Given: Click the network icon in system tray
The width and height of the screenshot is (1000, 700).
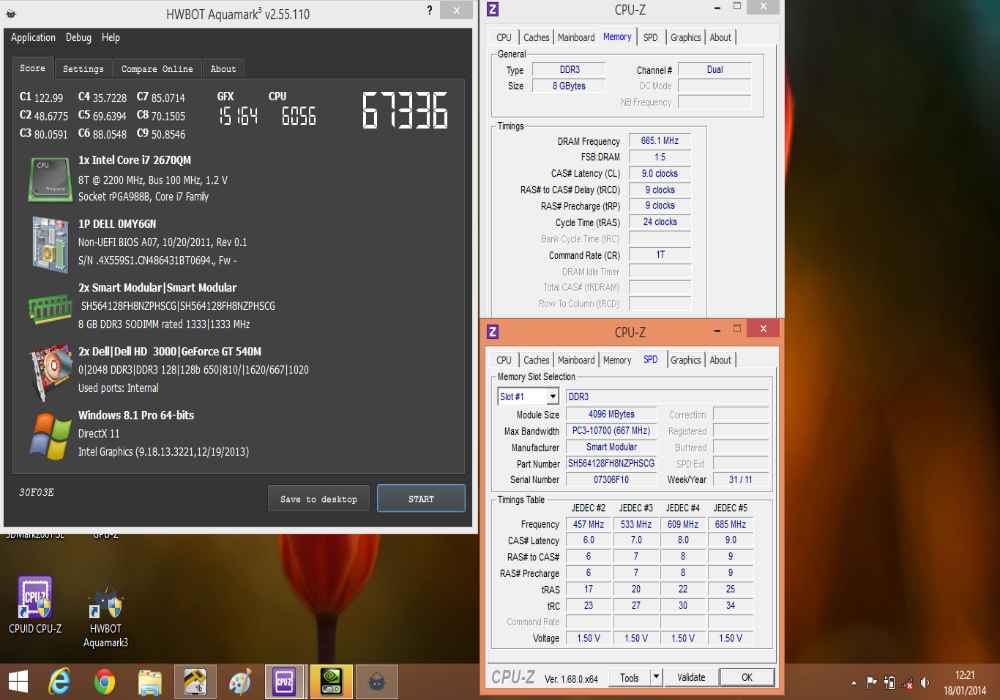Looking at the screenshot, I should pyautogui.click(x=907, y=683).
